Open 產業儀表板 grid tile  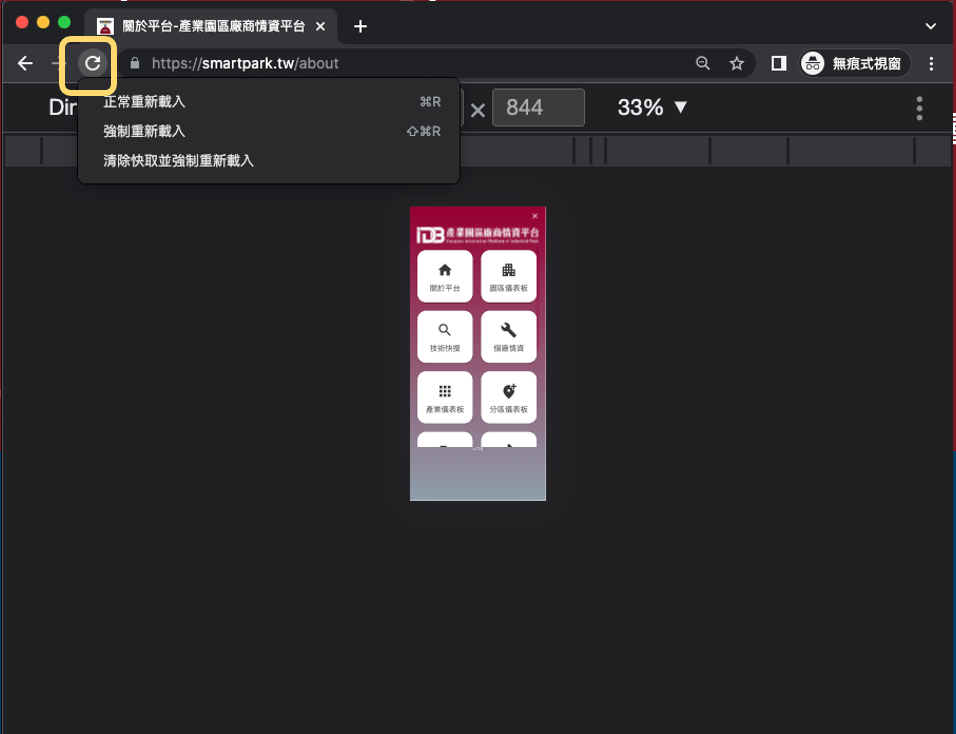445,397
